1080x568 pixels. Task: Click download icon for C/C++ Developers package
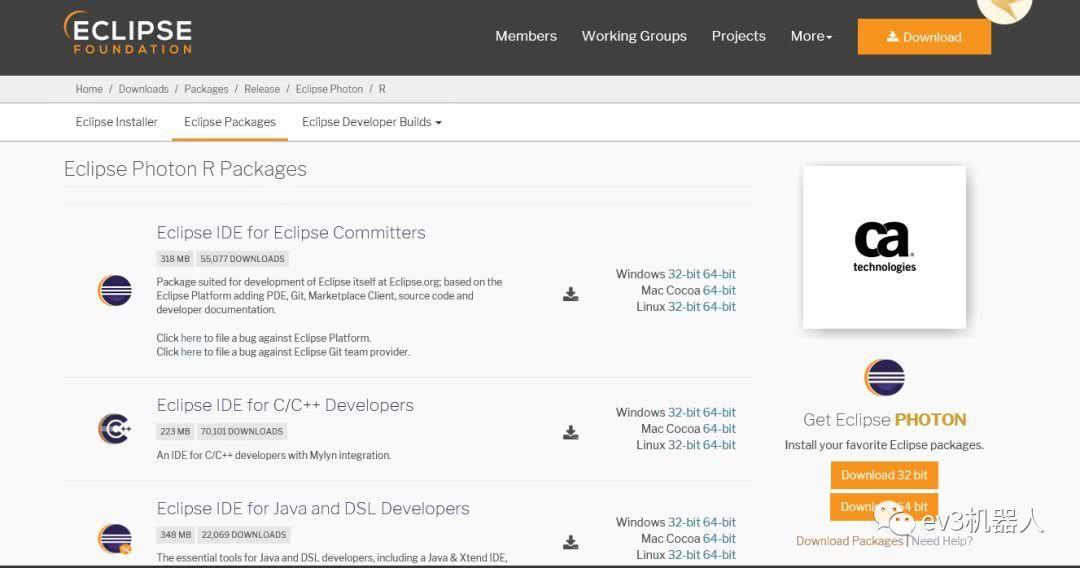570,432
